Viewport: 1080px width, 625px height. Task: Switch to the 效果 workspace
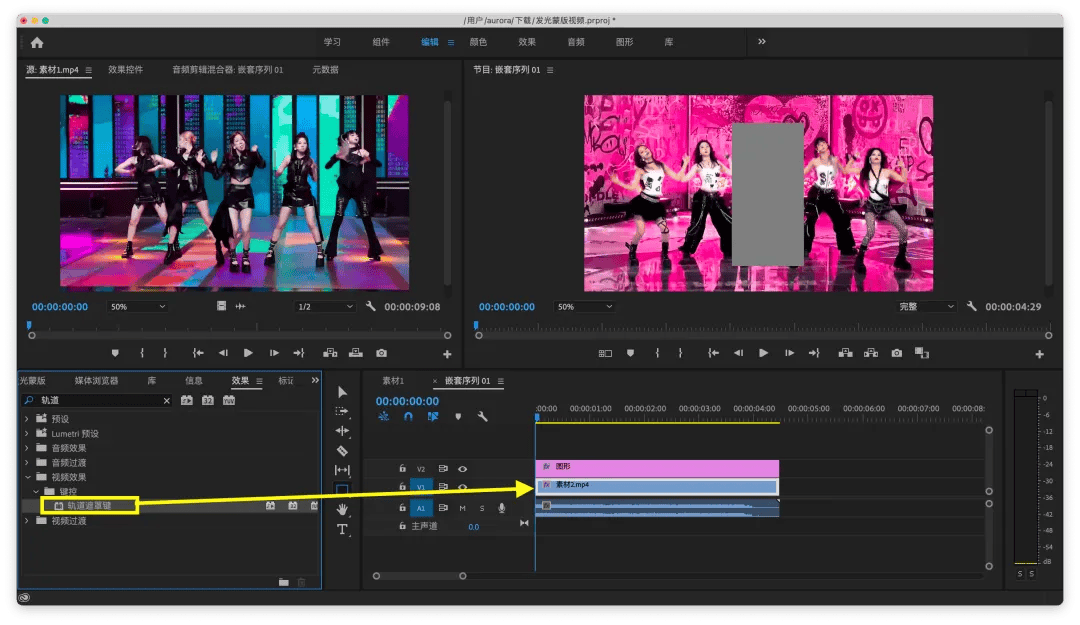(x=527, y=42)
